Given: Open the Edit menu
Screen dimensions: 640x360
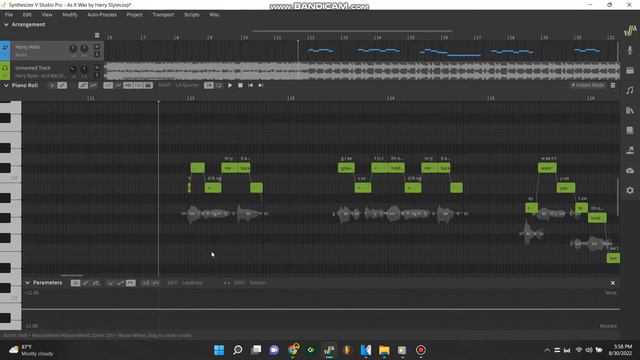Looking at the screenshot, I should (27, 15).
